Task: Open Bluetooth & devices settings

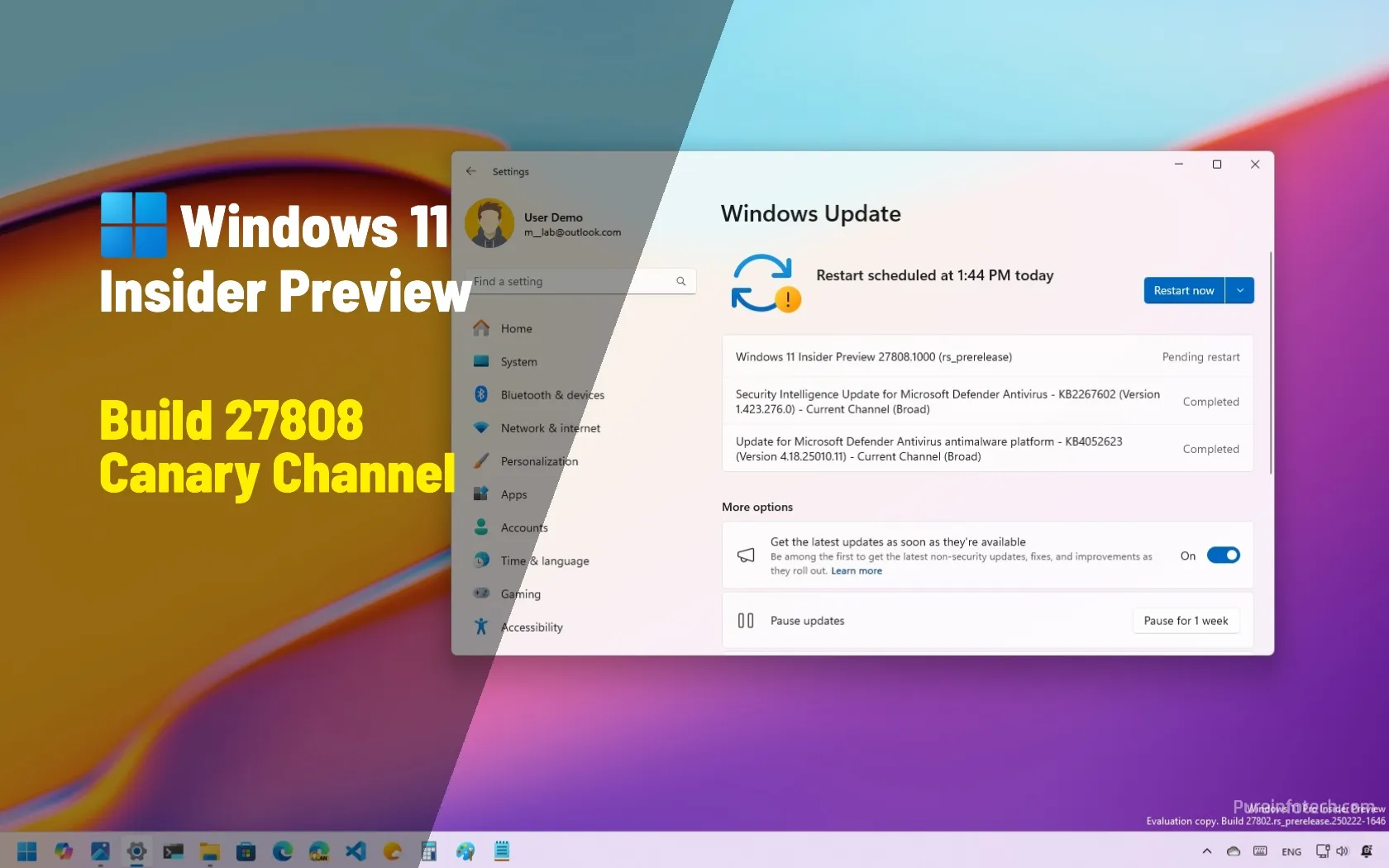Action: [x=551, y=395]
